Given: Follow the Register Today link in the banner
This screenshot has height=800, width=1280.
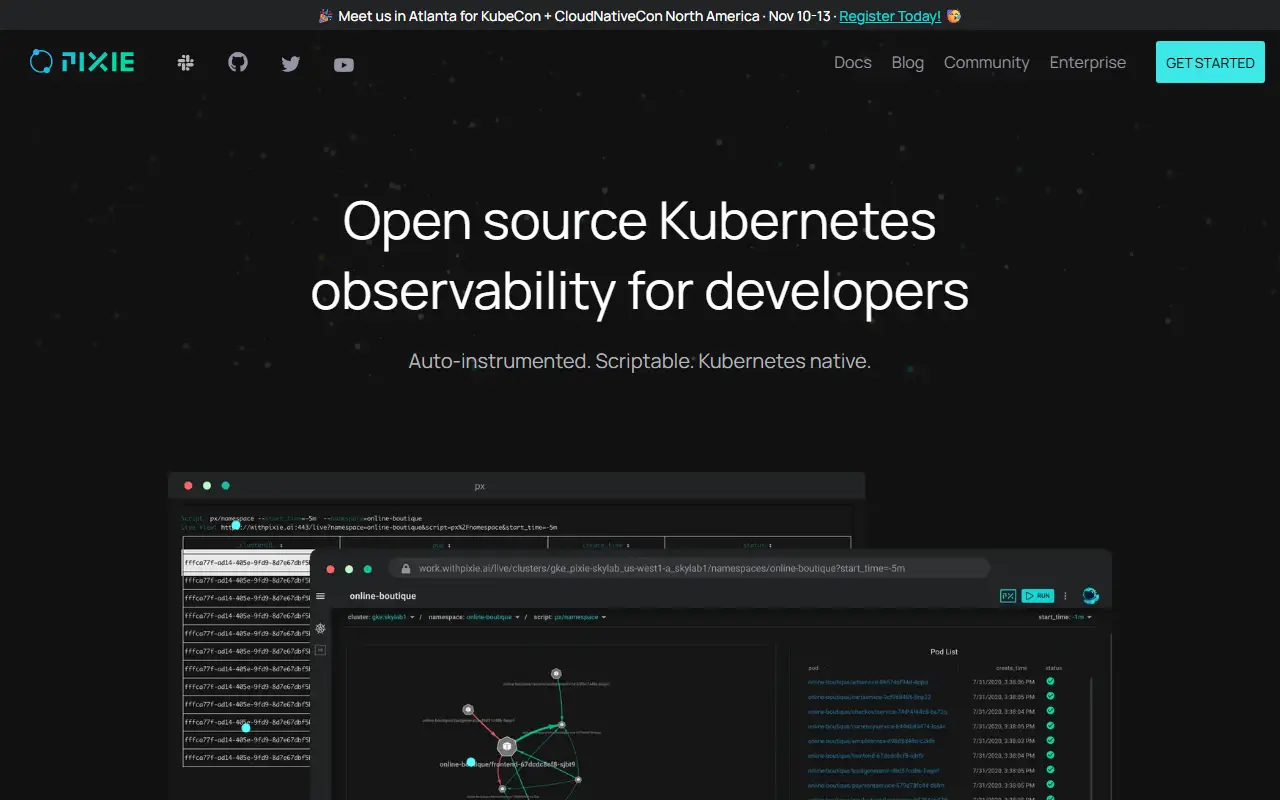Looking at the screenshot, I should (x=890, y=16).
